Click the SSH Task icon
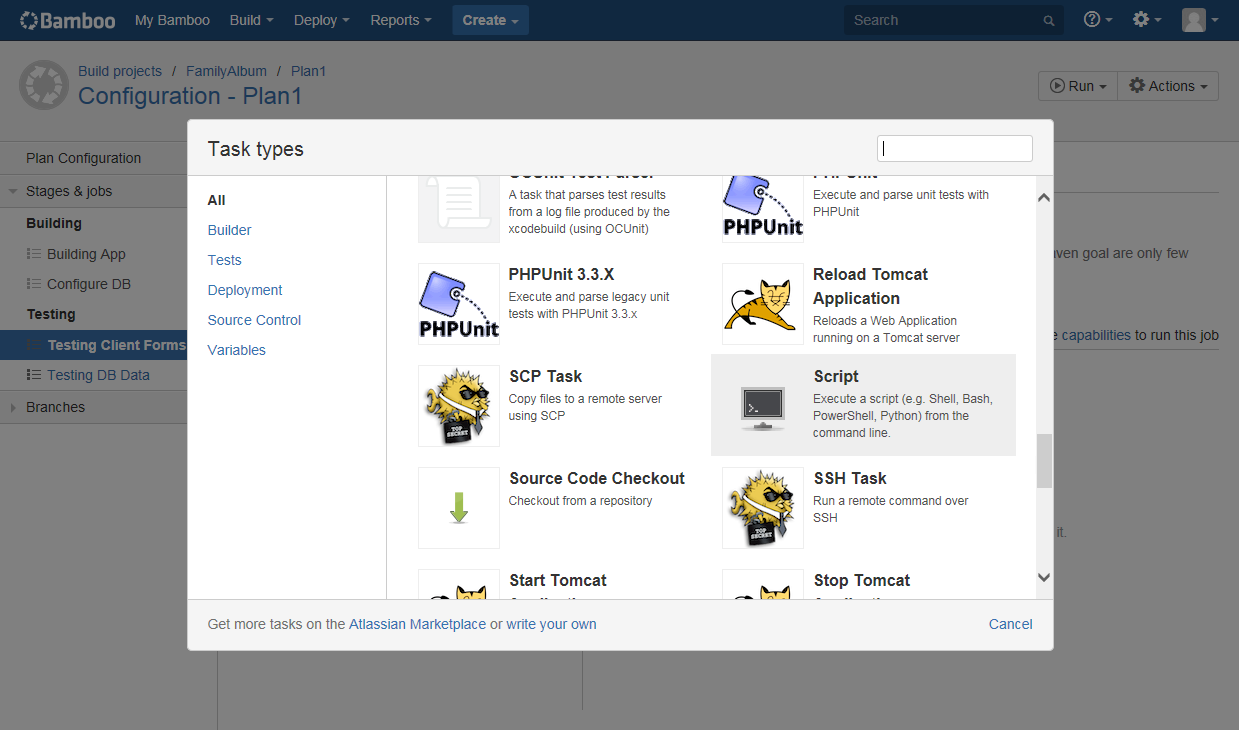This screenshot has height=730, width=1239. coord(762,507)
